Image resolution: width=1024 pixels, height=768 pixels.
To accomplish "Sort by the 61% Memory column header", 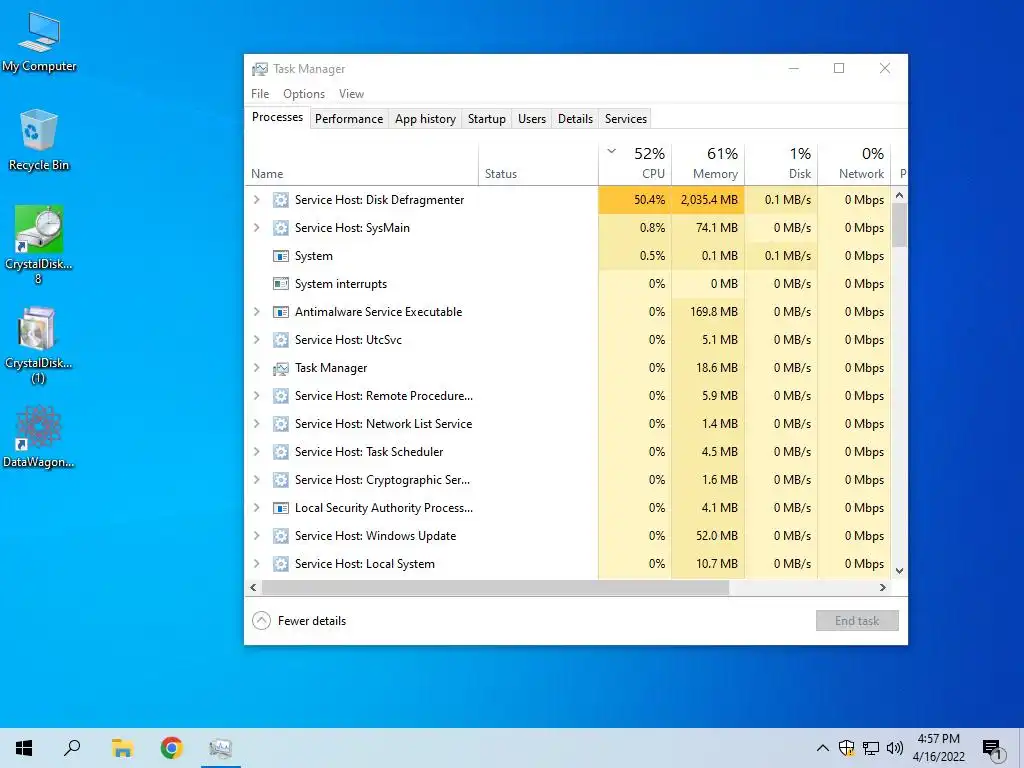I will pyautogui.click(x=708, y=163).
